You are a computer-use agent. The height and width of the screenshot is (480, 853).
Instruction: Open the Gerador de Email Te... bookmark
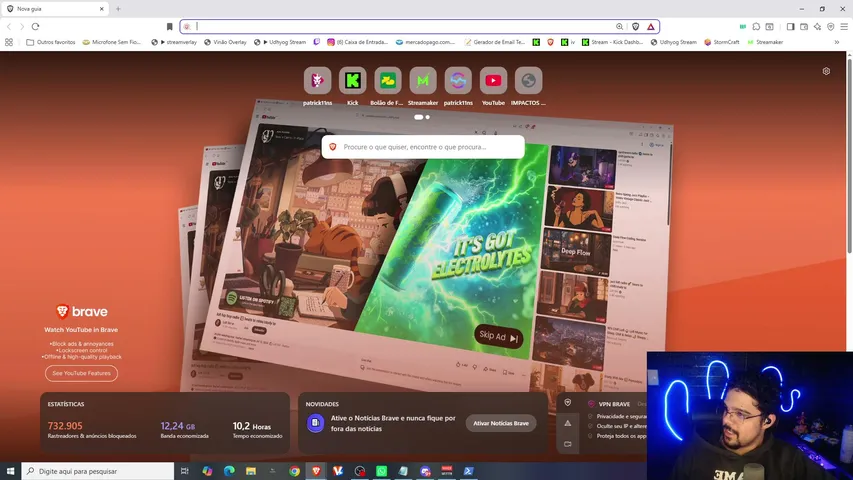click(495, 42)
